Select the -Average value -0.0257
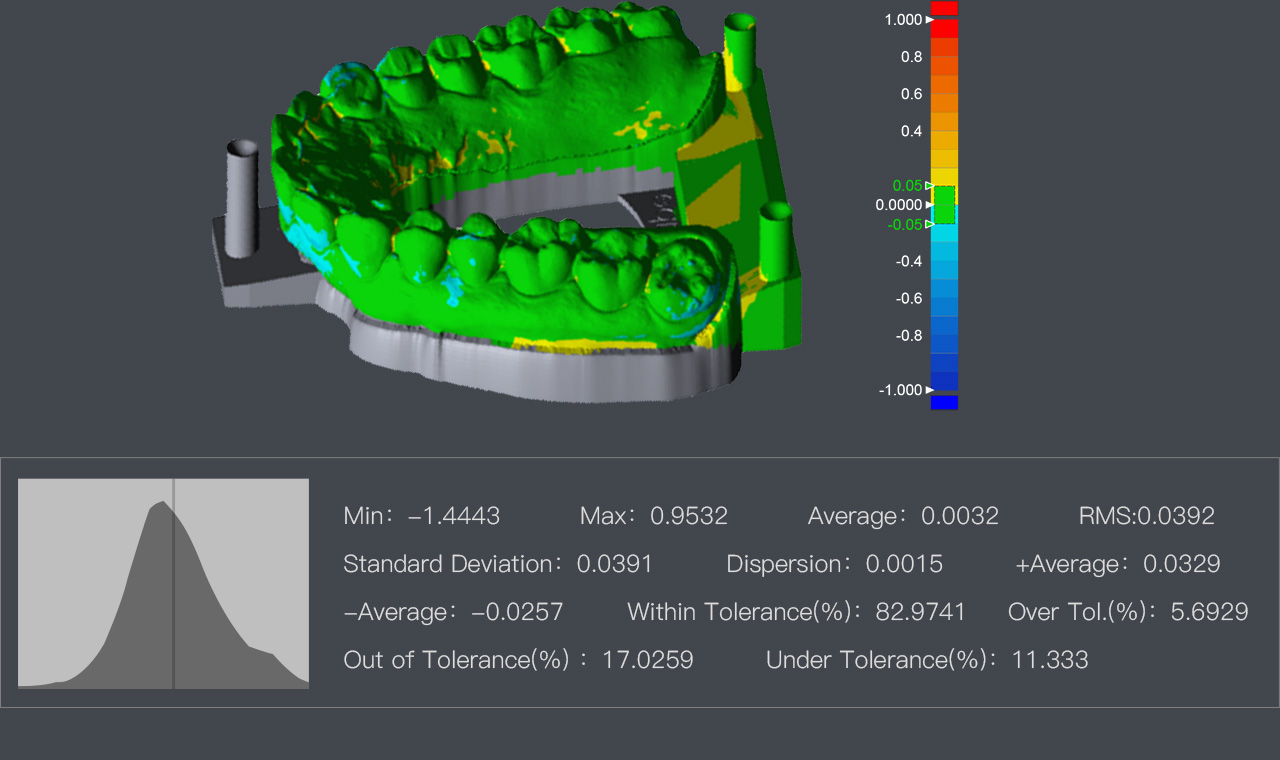1280x760 pixels. (x=517, y=612)
